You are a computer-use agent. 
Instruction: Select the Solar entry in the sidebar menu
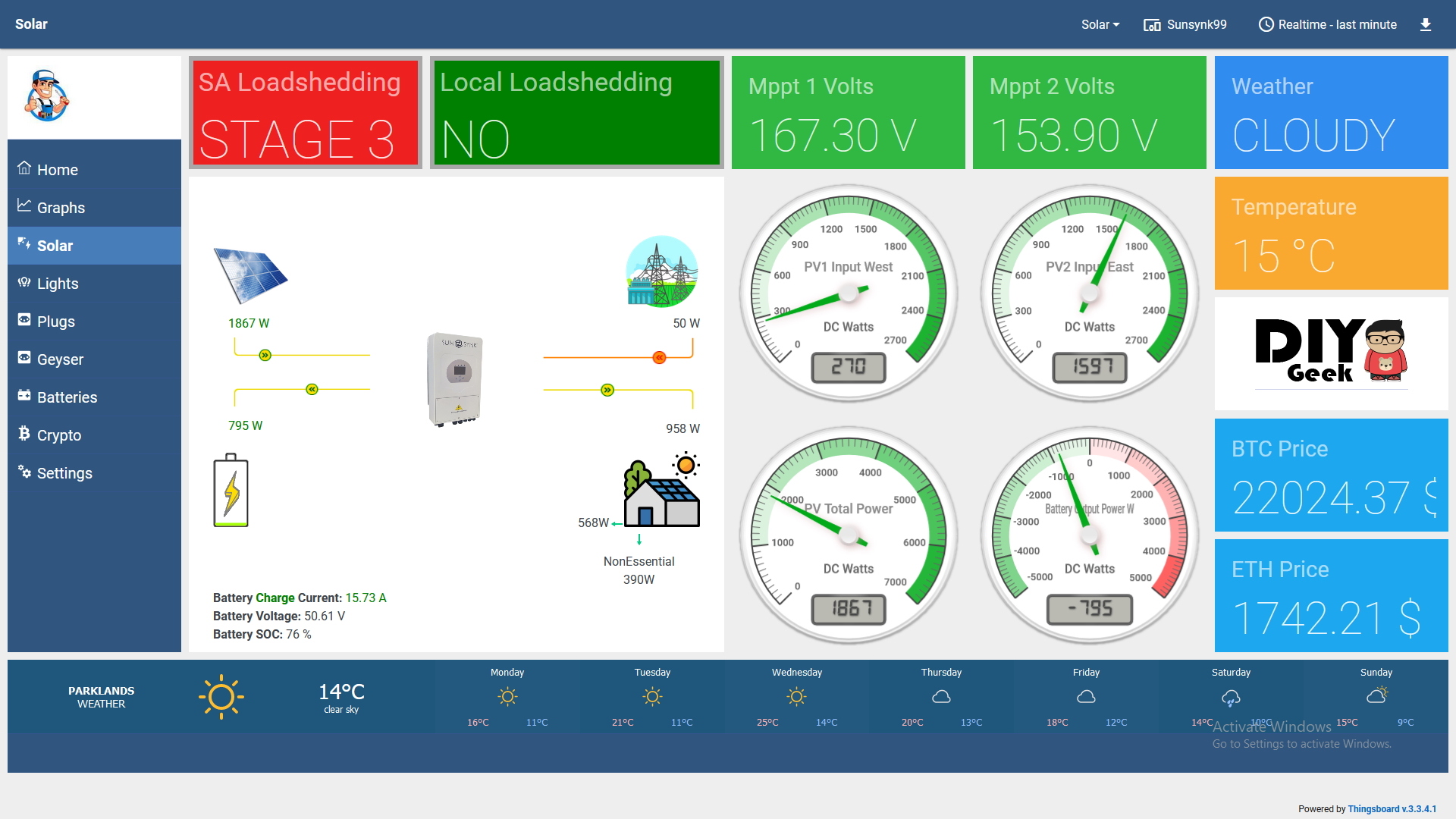click(x=55, y=246)
